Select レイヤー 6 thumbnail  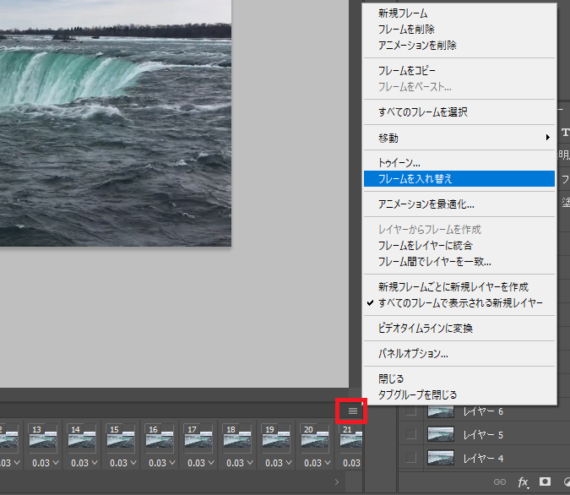tap(441, 411)
